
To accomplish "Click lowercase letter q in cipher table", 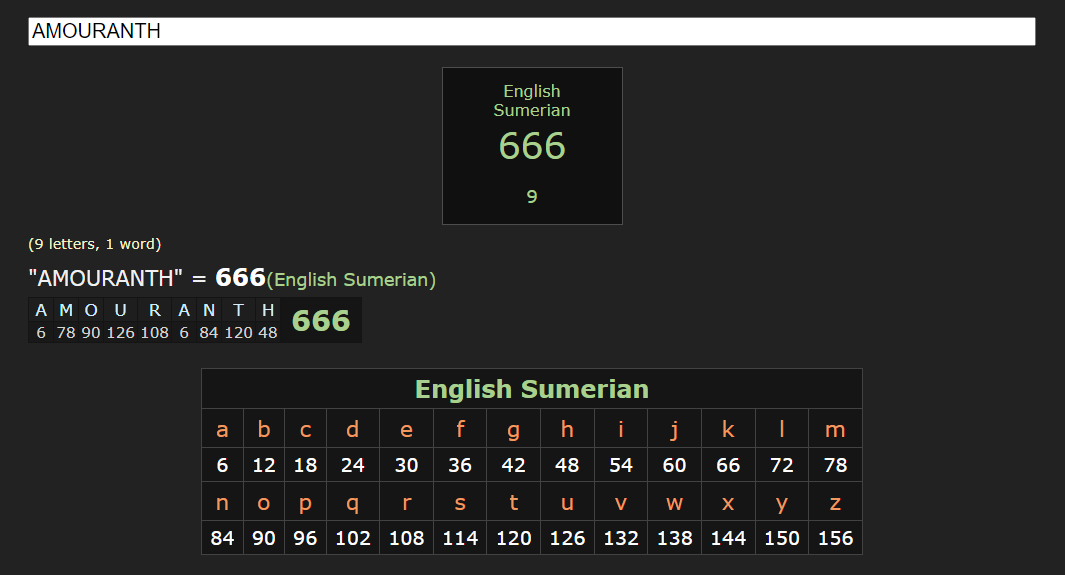I will click(353, 504).
